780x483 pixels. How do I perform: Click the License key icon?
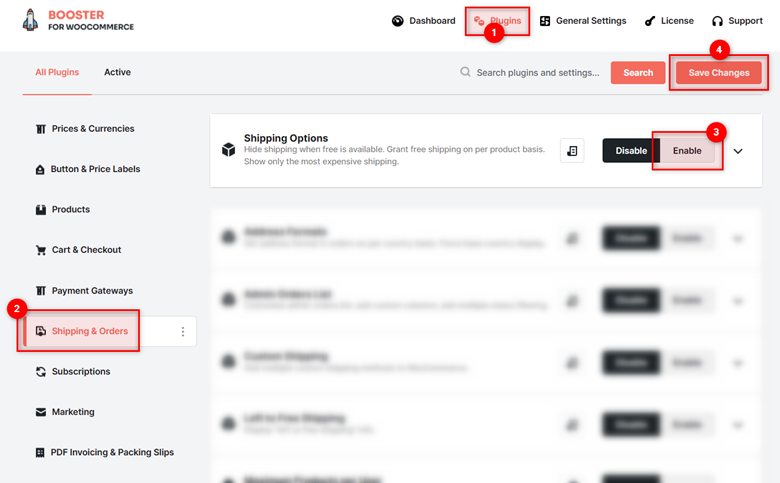coord(650,21)
